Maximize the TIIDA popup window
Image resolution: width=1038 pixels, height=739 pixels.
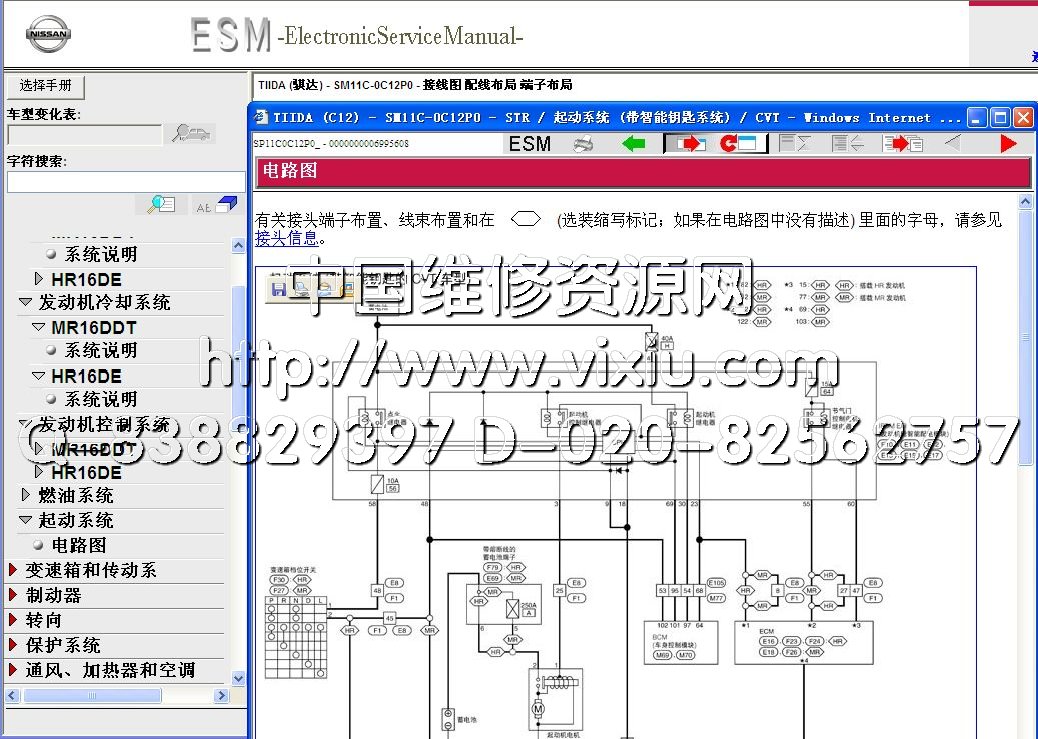[1000, 118]
